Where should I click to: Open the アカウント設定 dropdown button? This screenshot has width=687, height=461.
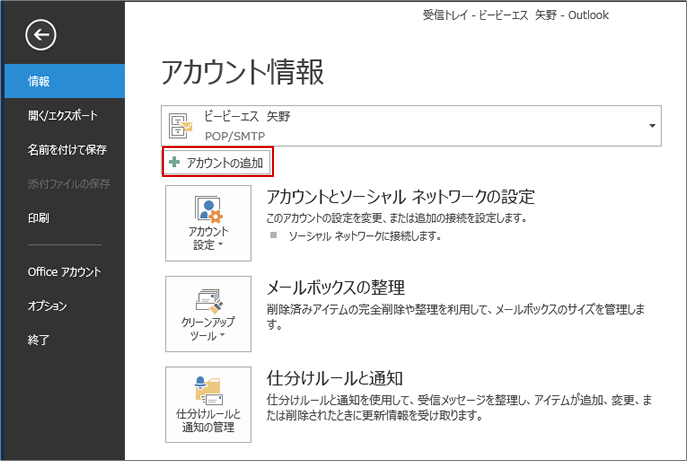coord(208,223)
